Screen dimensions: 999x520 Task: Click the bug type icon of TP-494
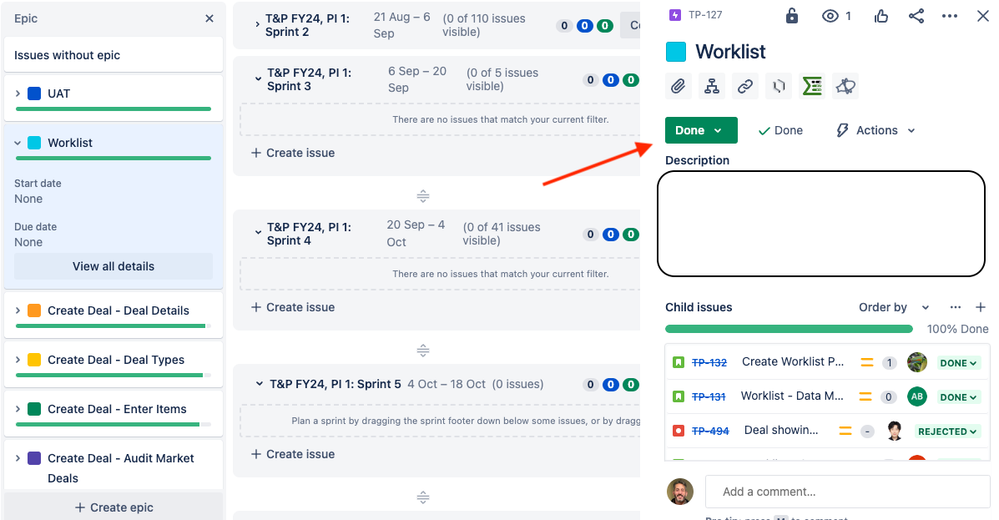679,431
